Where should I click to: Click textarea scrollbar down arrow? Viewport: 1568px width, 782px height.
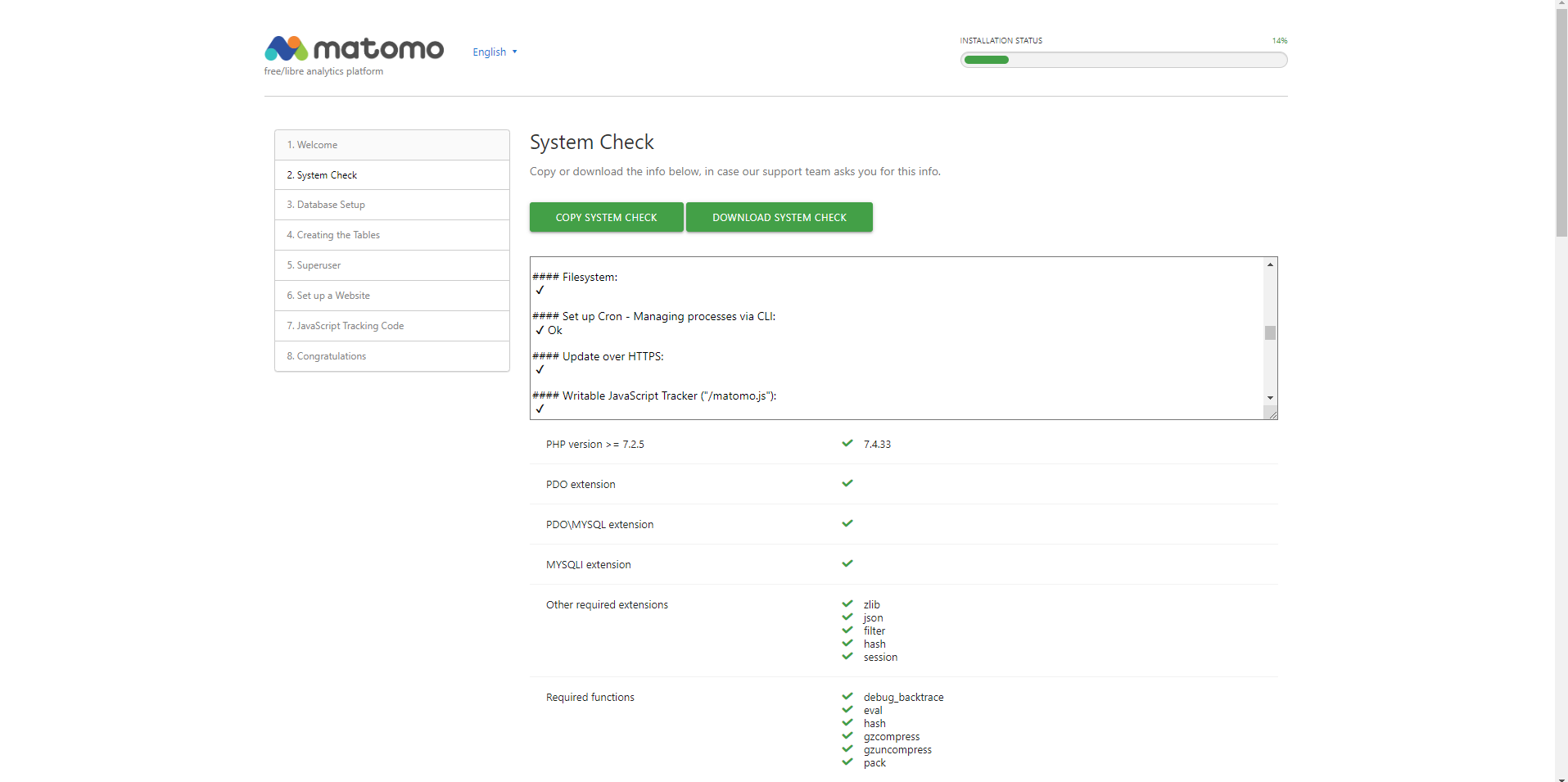[x=1270, y=398]
